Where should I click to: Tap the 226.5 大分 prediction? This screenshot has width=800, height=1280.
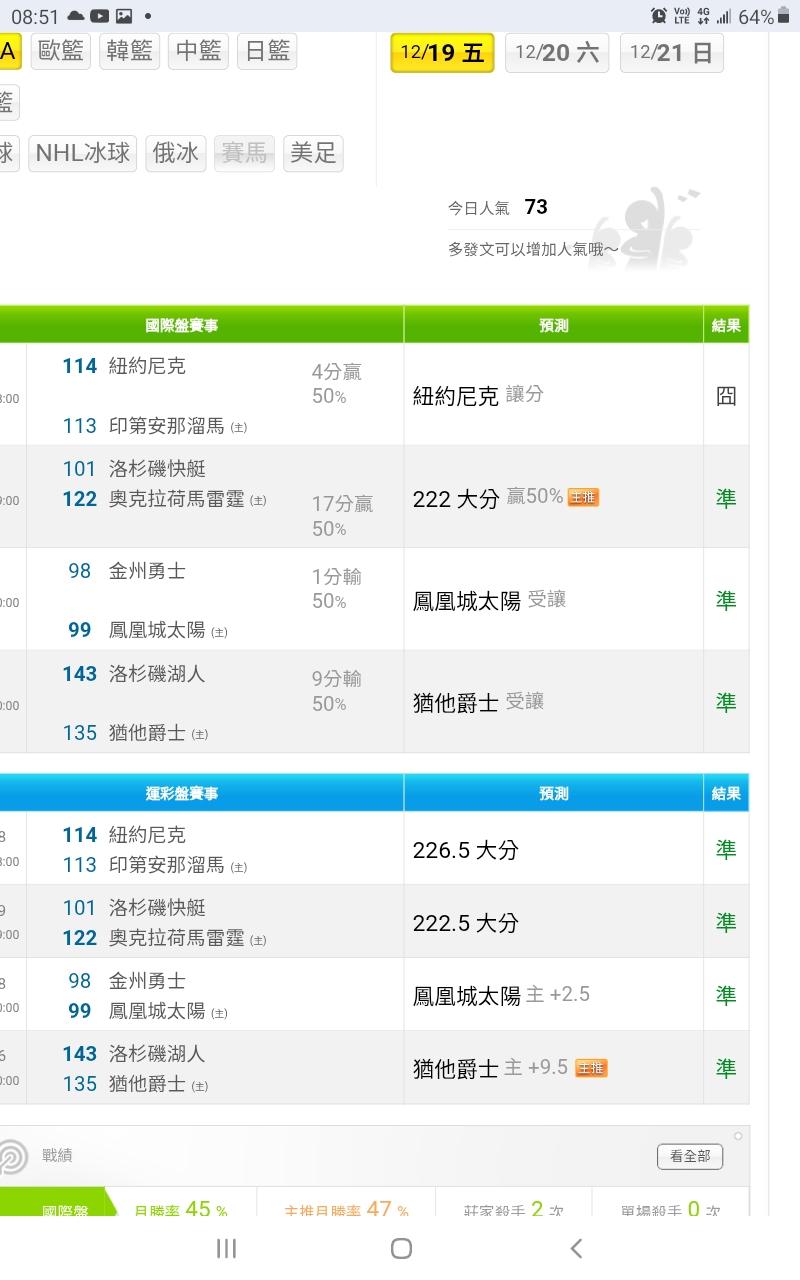coord(466,850)
